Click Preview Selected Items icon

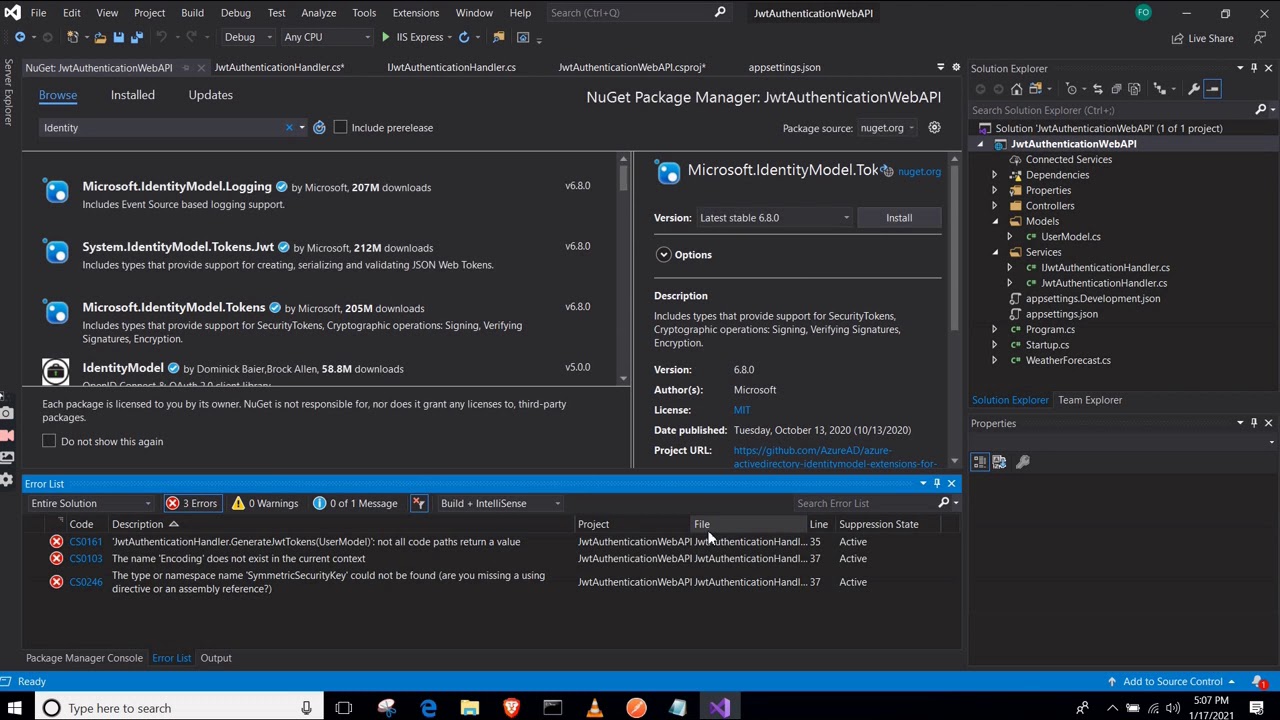[x=1213, y=89]
